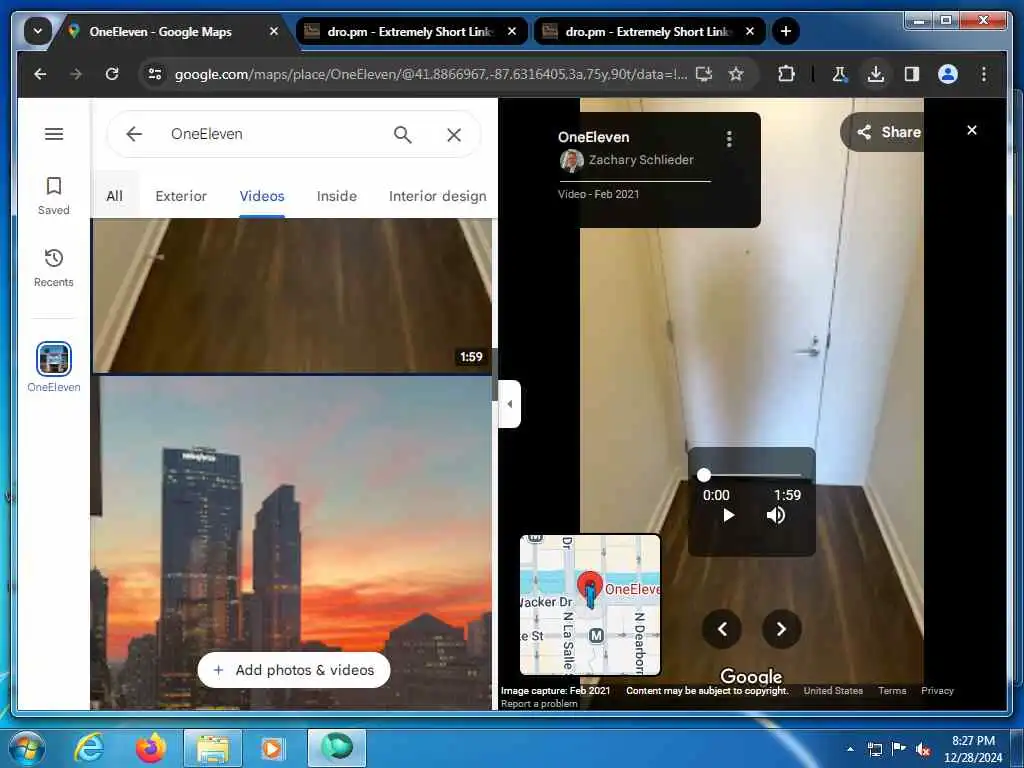Show hidden system tray icons
Image resolution: width=1024 pixels, height=768 pixels.
850,749
